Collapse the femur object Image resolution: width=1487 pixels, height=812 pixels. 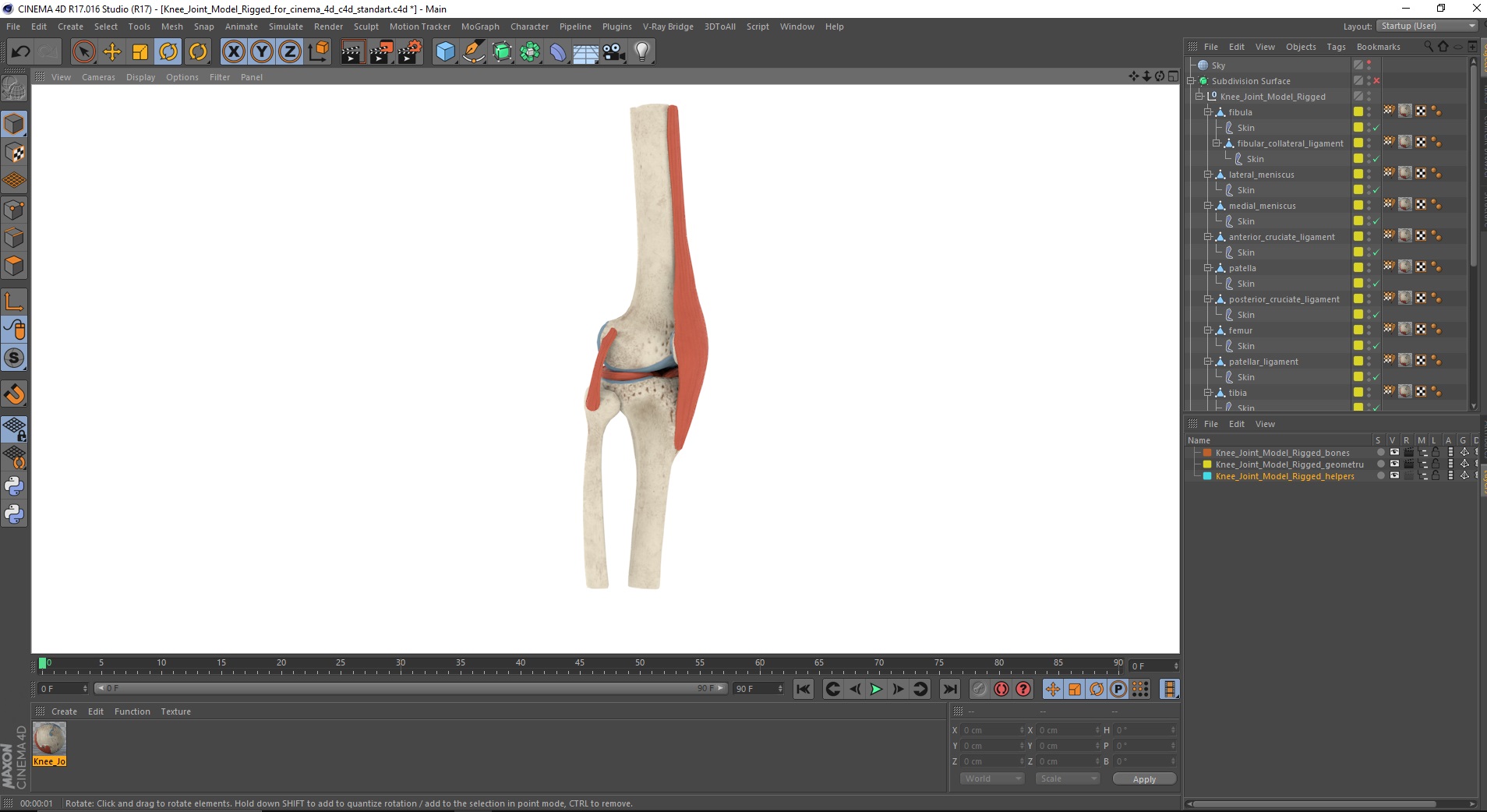[1208, 330]
